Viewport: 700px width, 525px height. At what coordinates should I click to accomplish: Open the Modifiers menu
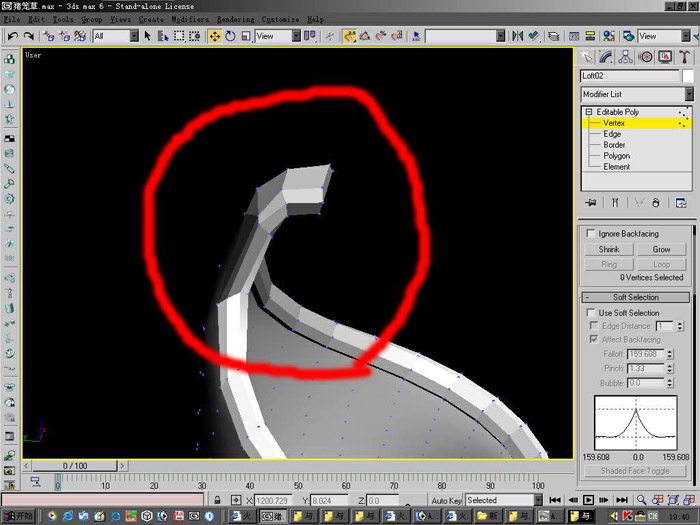[x=190, y=19]
